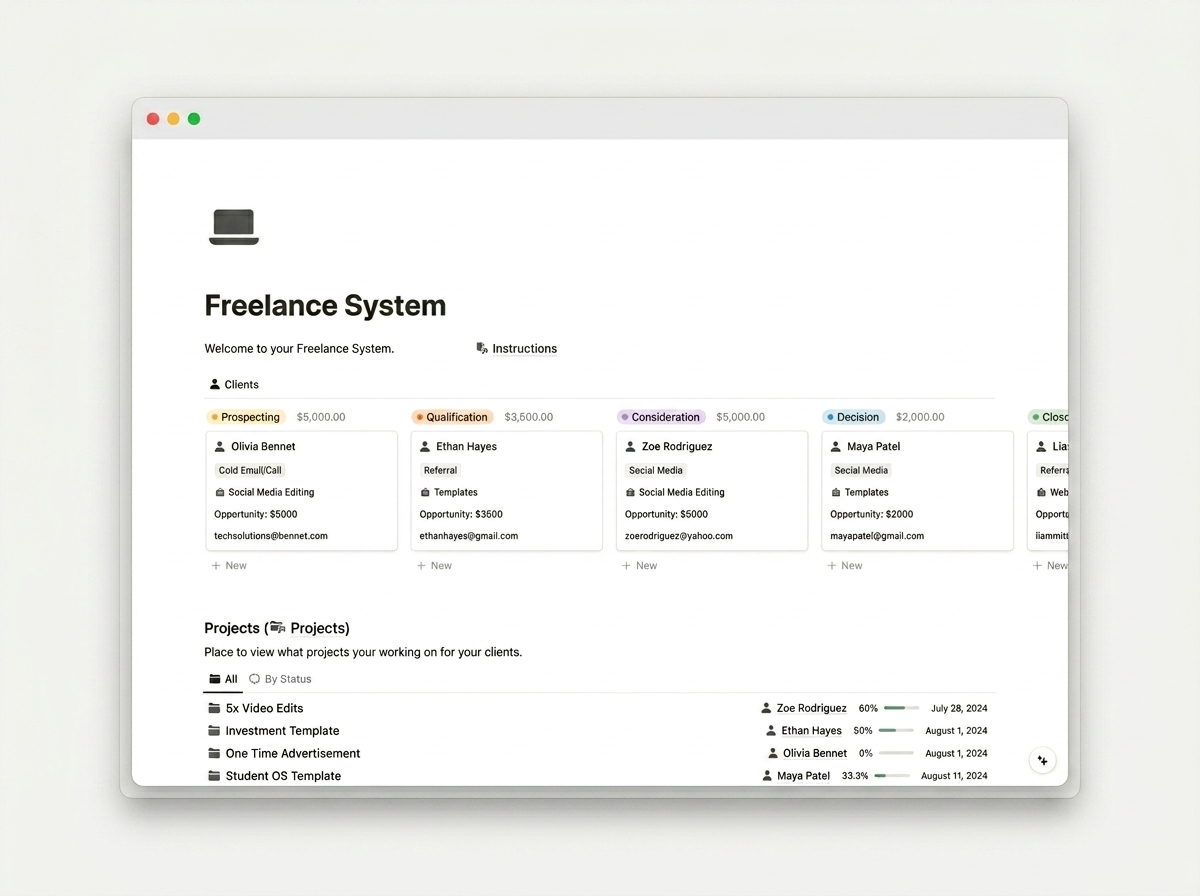Click zoerodriguez@yahoo.com email
The image size is (1200, 896).
679,536
